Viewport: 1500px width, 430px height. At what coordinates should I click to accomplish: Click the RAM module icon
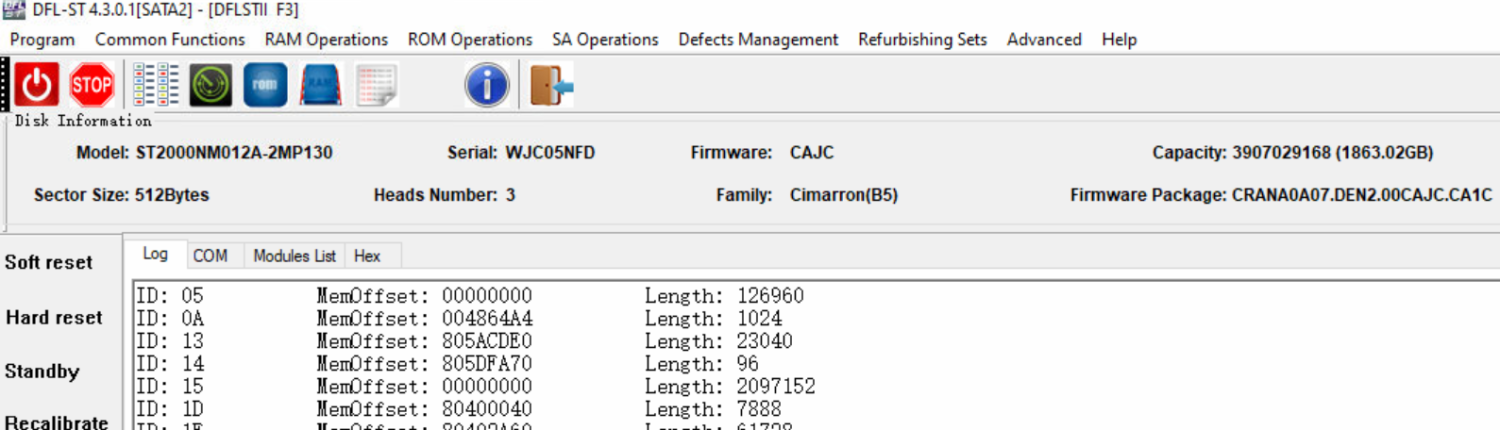321,85
